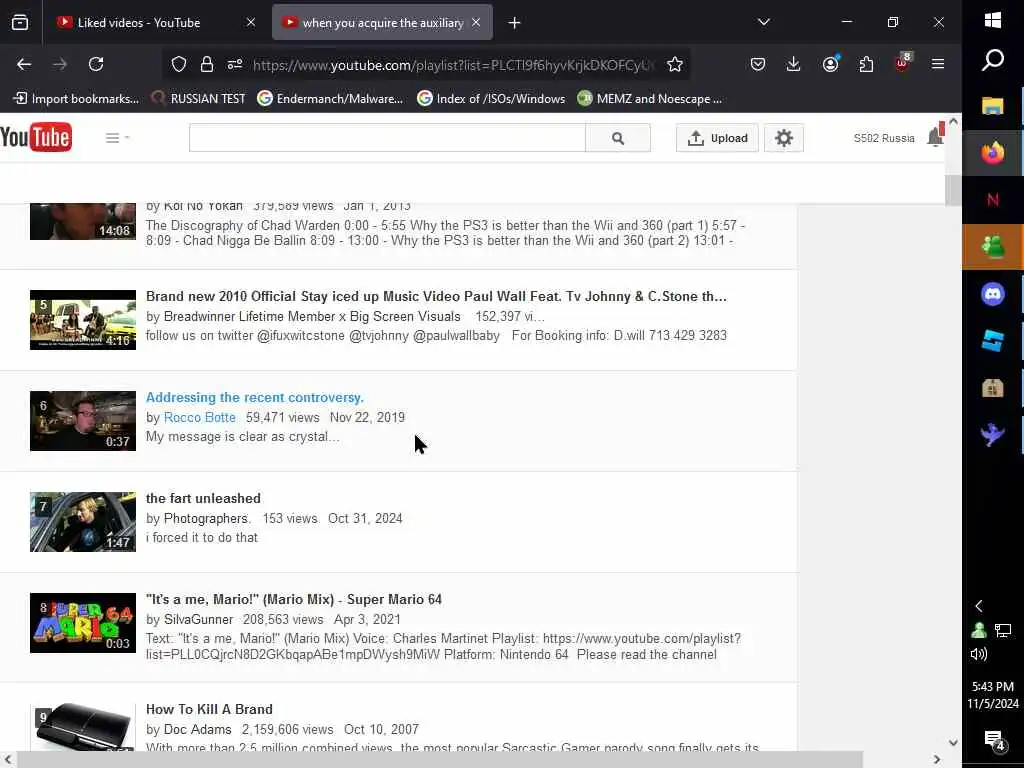Click the scroll down arrow of page scrollbar
Image resolution: width=1024 pixels, height=768 pixels.
pos(953,743)
